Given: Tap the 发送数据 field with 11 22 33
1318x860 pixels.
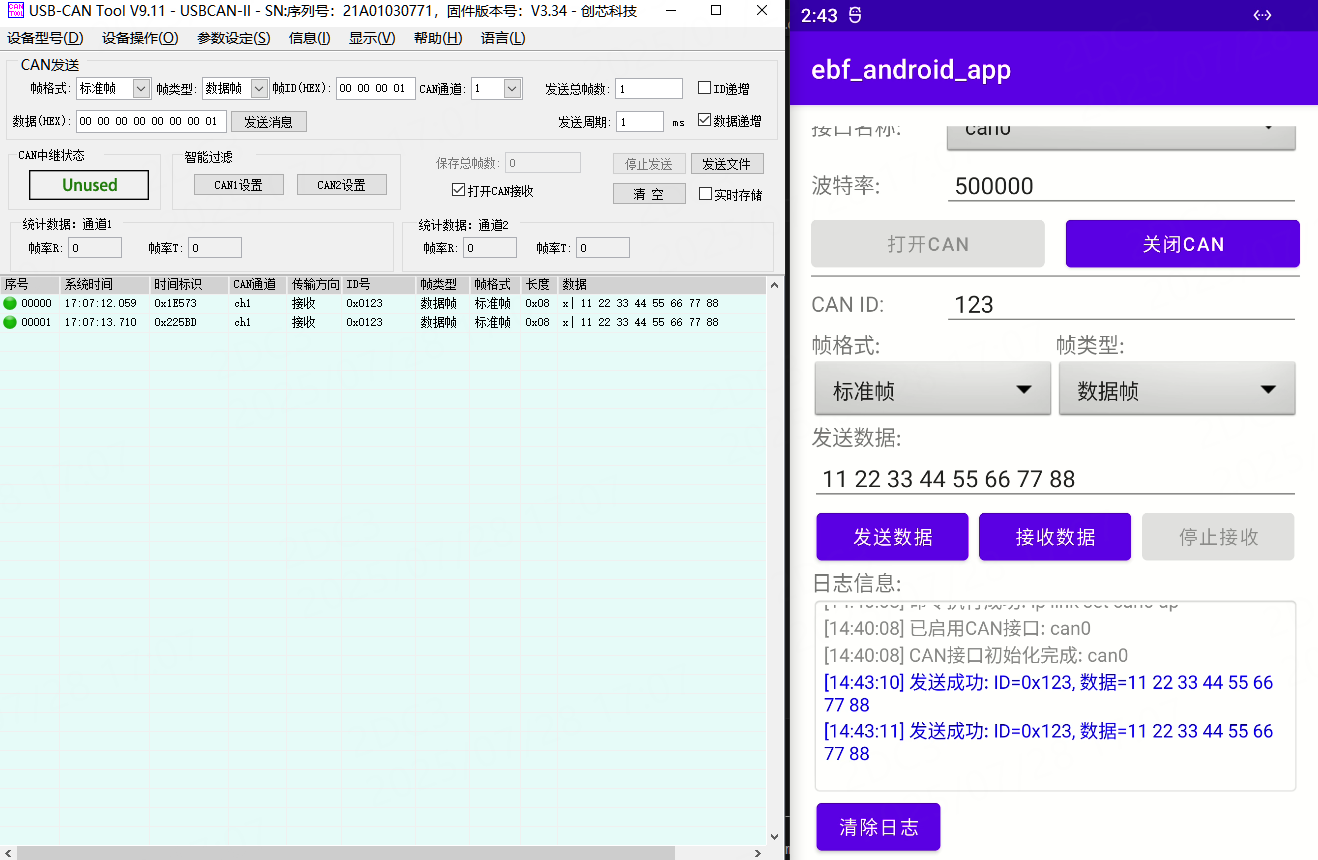Looking at the screenshot, I should 1055,479.
